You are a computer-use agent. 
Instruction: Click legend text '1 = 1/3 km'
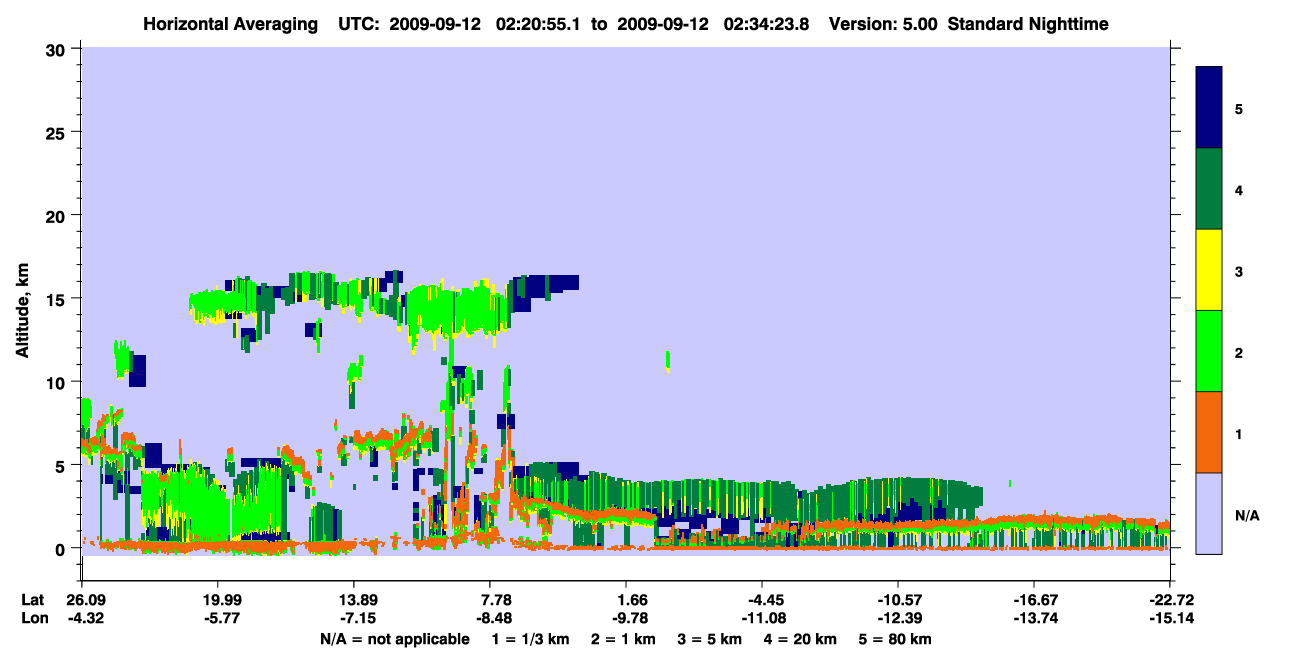click(529, 639)
